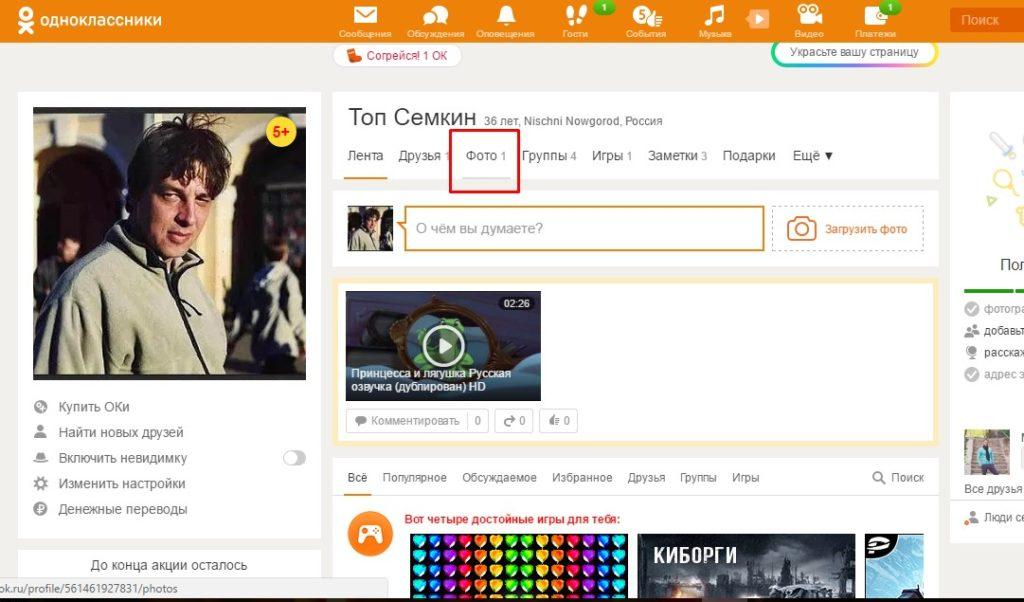1024x602 pixels.
Task: Click the 5+ badge on profile photo
Action: coord(281,132)
